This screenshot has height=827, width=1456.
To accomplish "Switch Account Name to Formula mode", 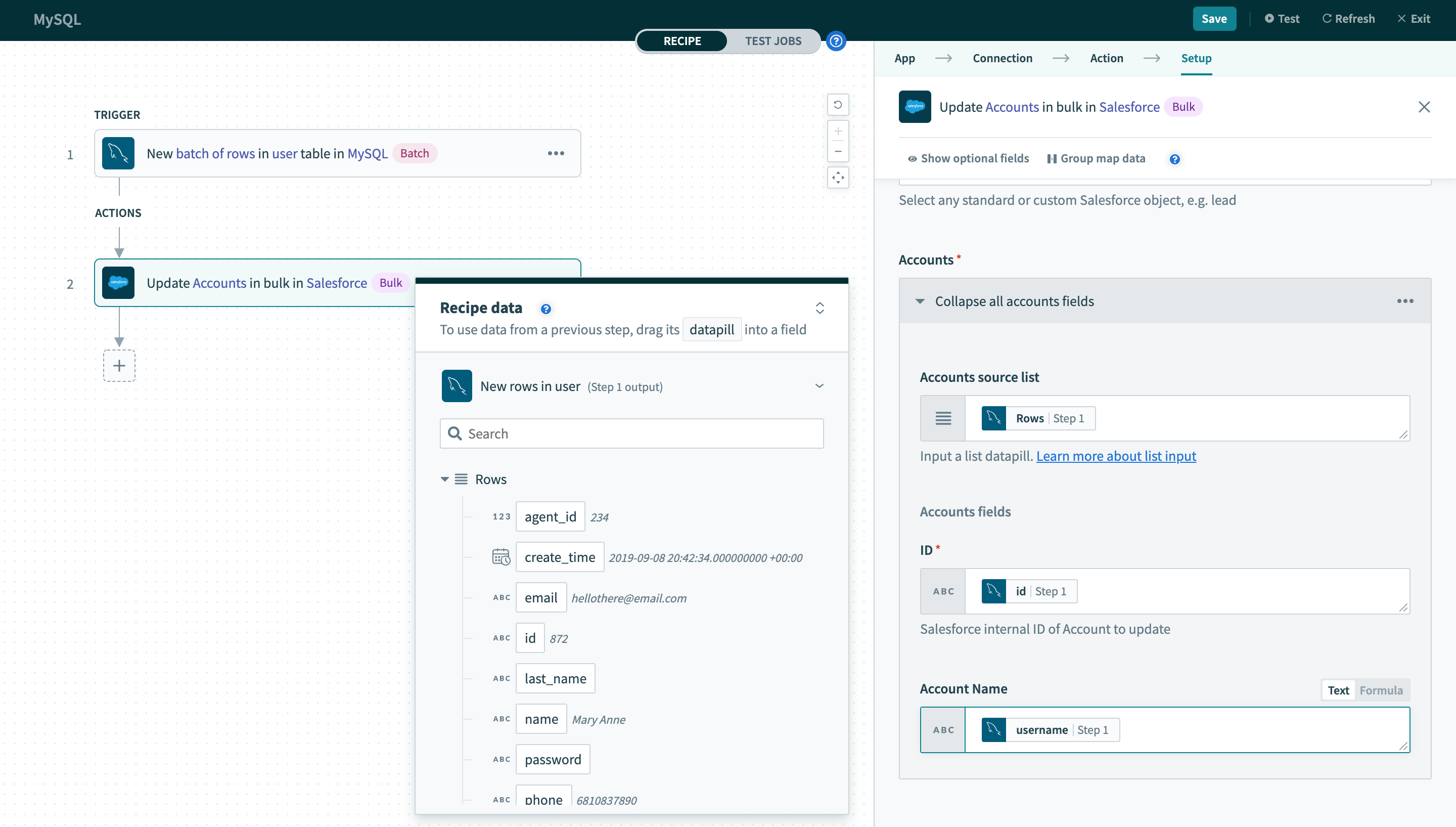I will click(1381, 690).
